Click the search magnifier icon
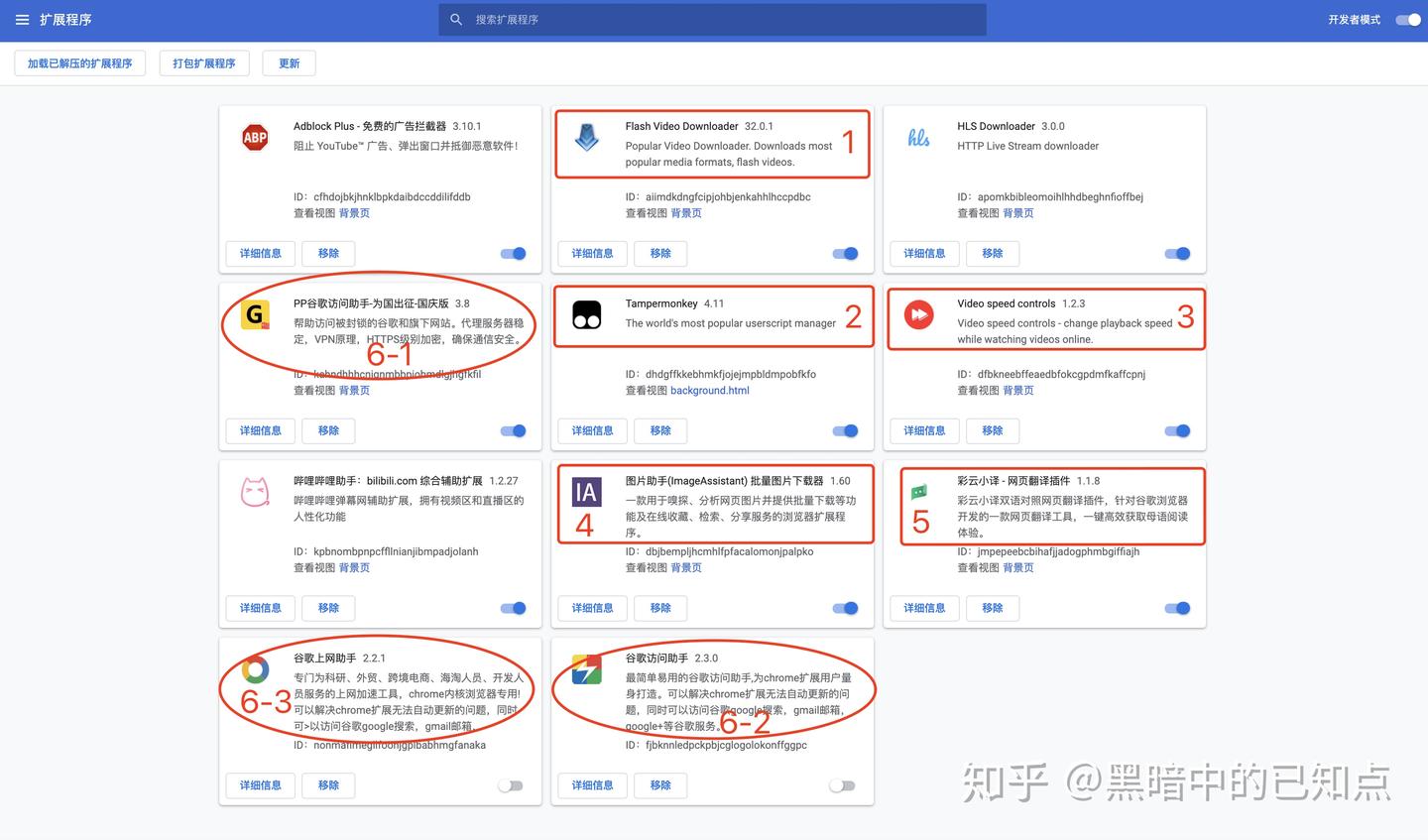Screen dimensions: 1428x840 point(456,20)
